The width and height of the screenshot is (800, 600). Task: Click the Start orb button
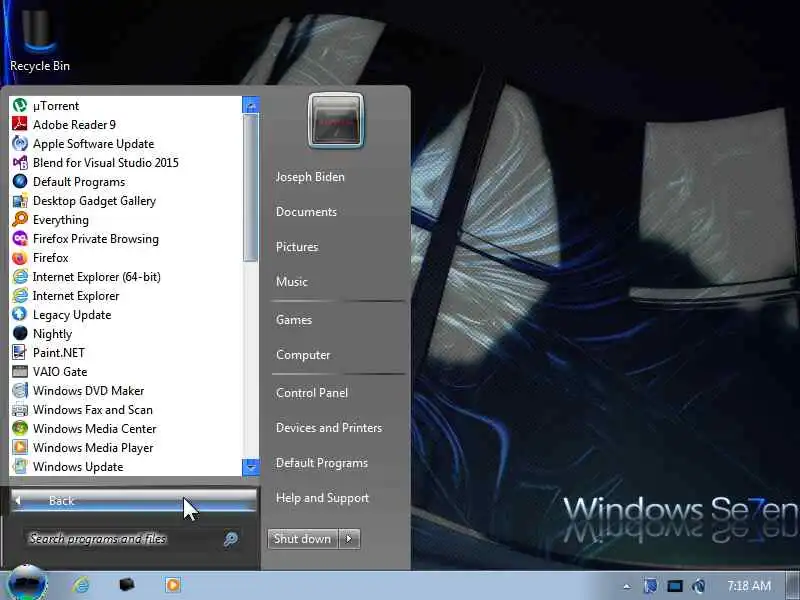[x=27, y=584]
